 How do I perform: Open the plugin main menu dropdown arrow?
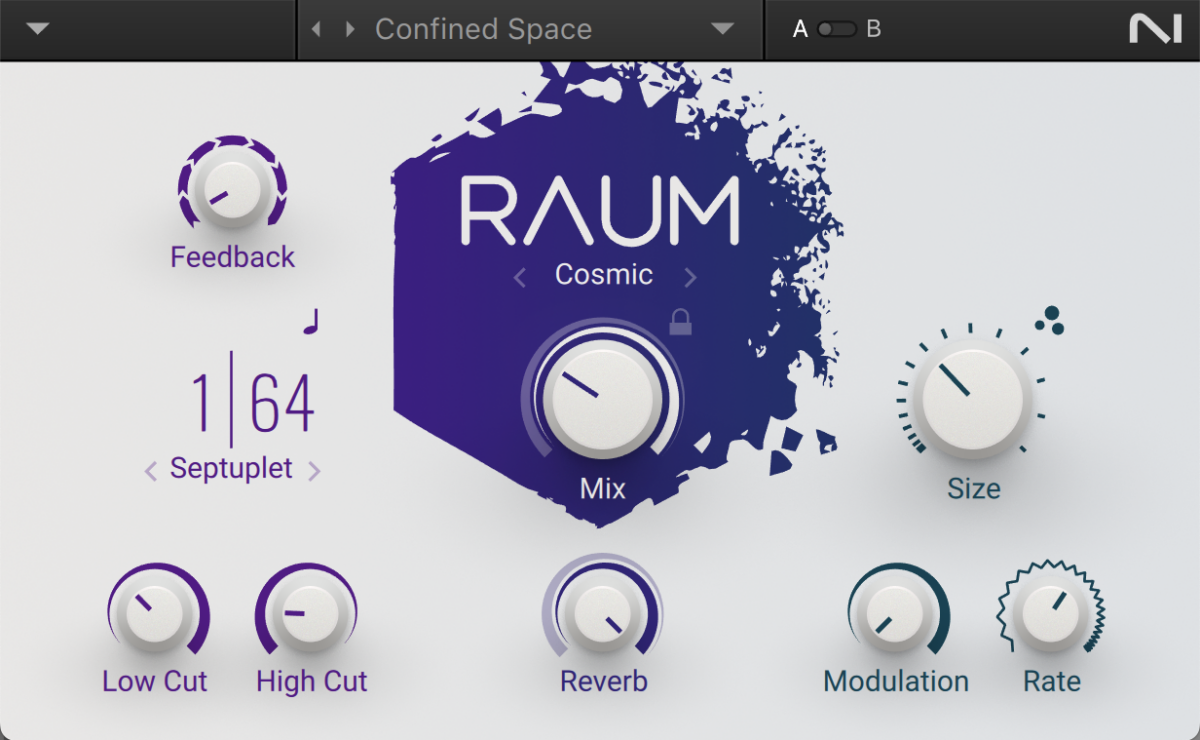coord(38,29)
